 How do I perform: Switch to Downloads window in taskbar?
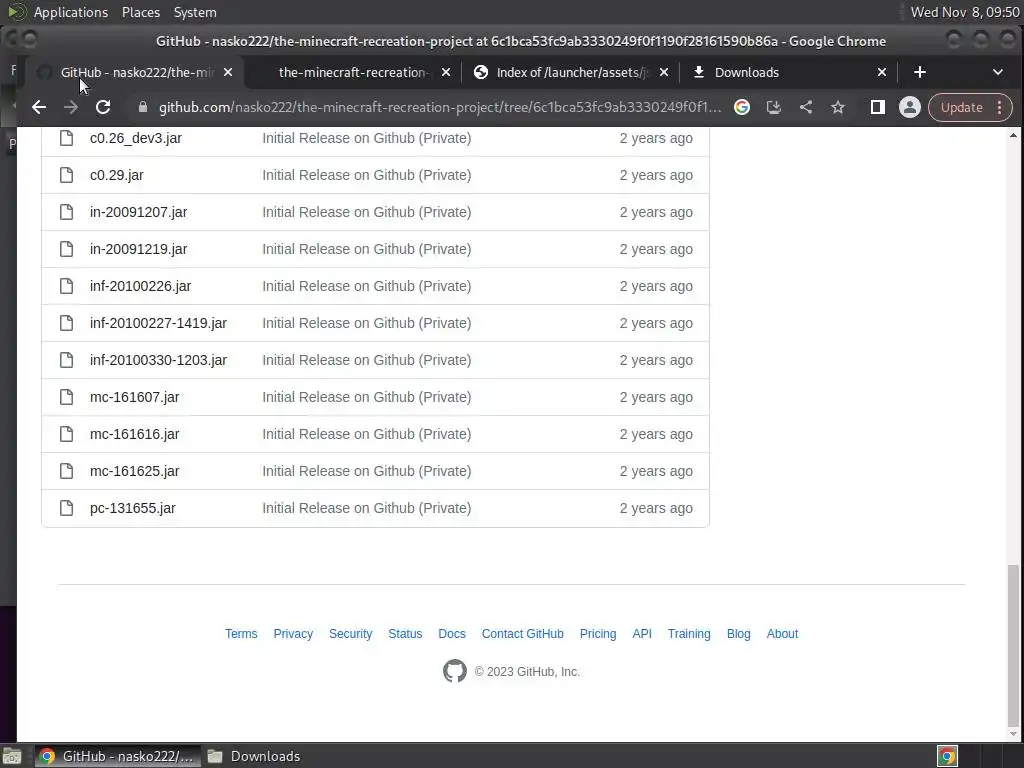pyautogui.click(x=255, y=756)
